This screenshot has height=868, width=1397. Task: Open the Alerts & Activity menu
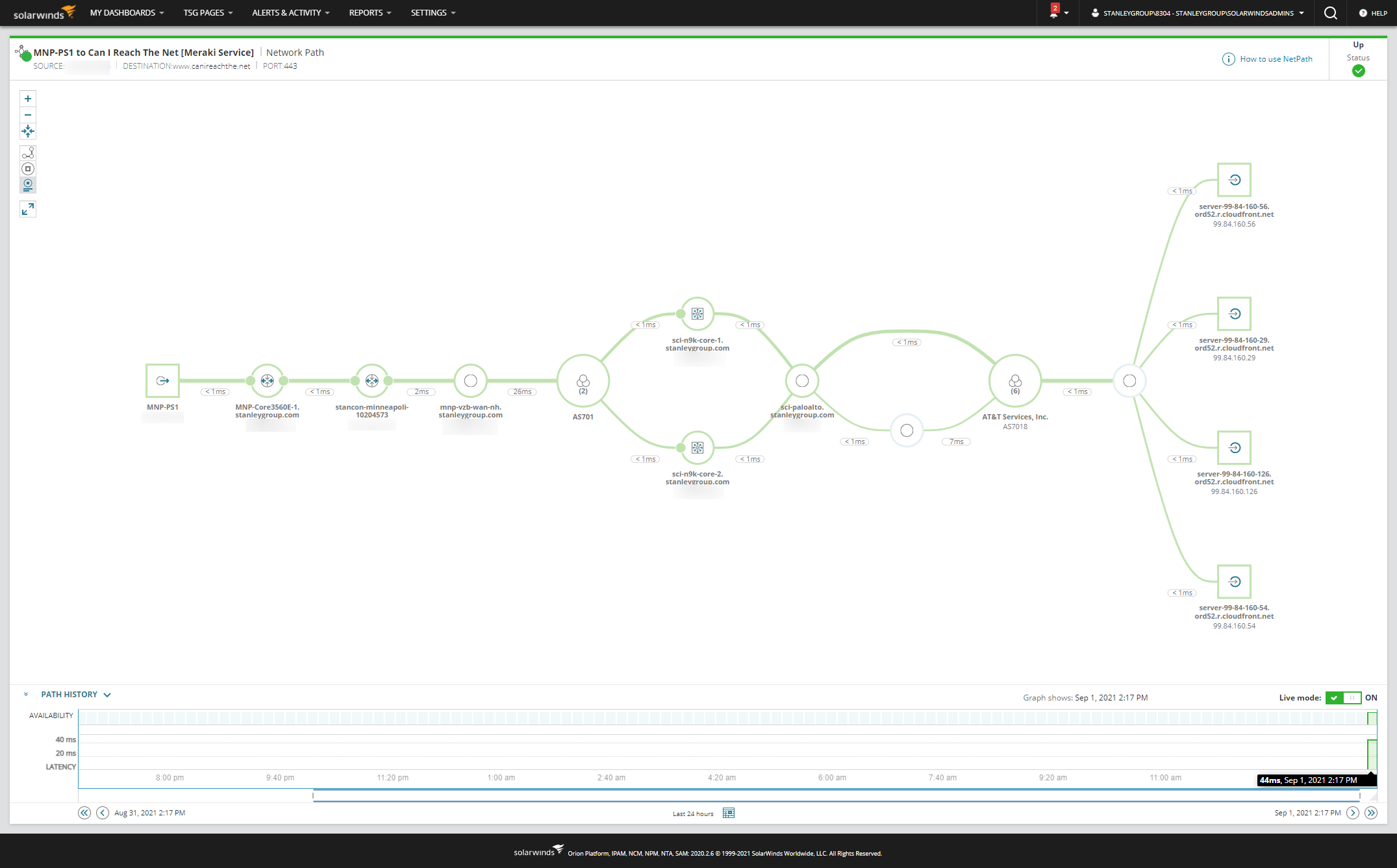coord(291,13)
